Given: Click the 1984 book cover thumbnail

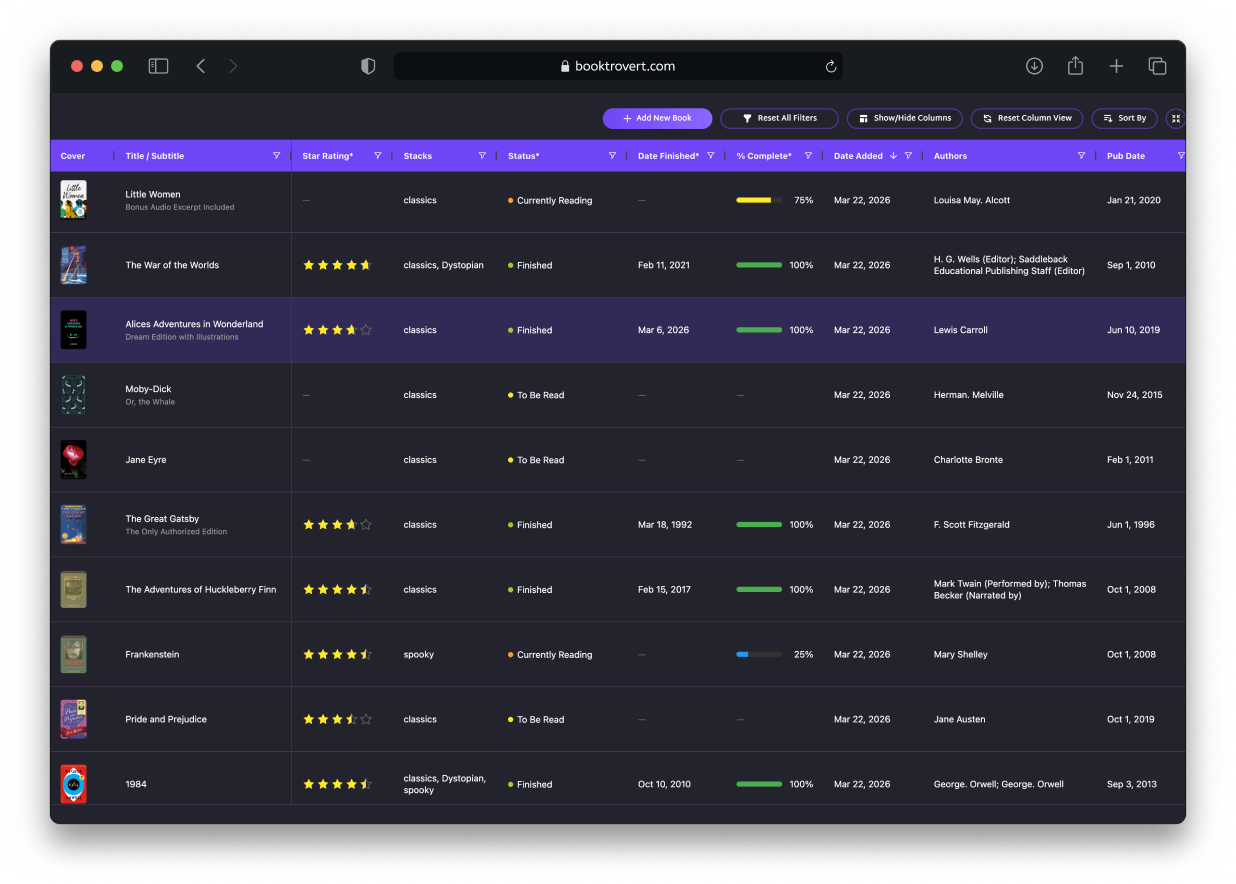Looking at the screenshot, I should click(x=73, y=784).
